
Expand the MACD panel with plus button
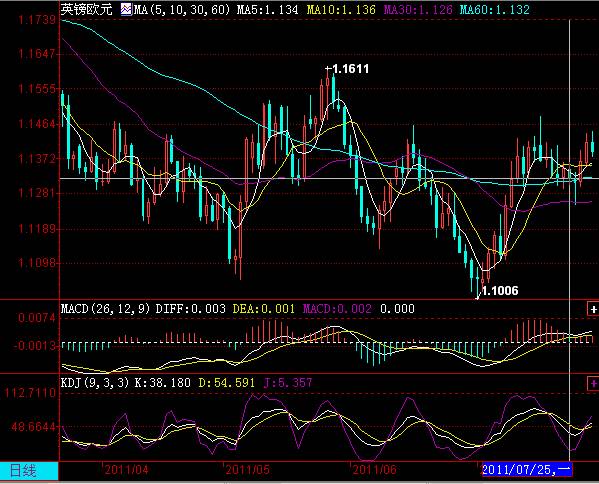point(593,309)
